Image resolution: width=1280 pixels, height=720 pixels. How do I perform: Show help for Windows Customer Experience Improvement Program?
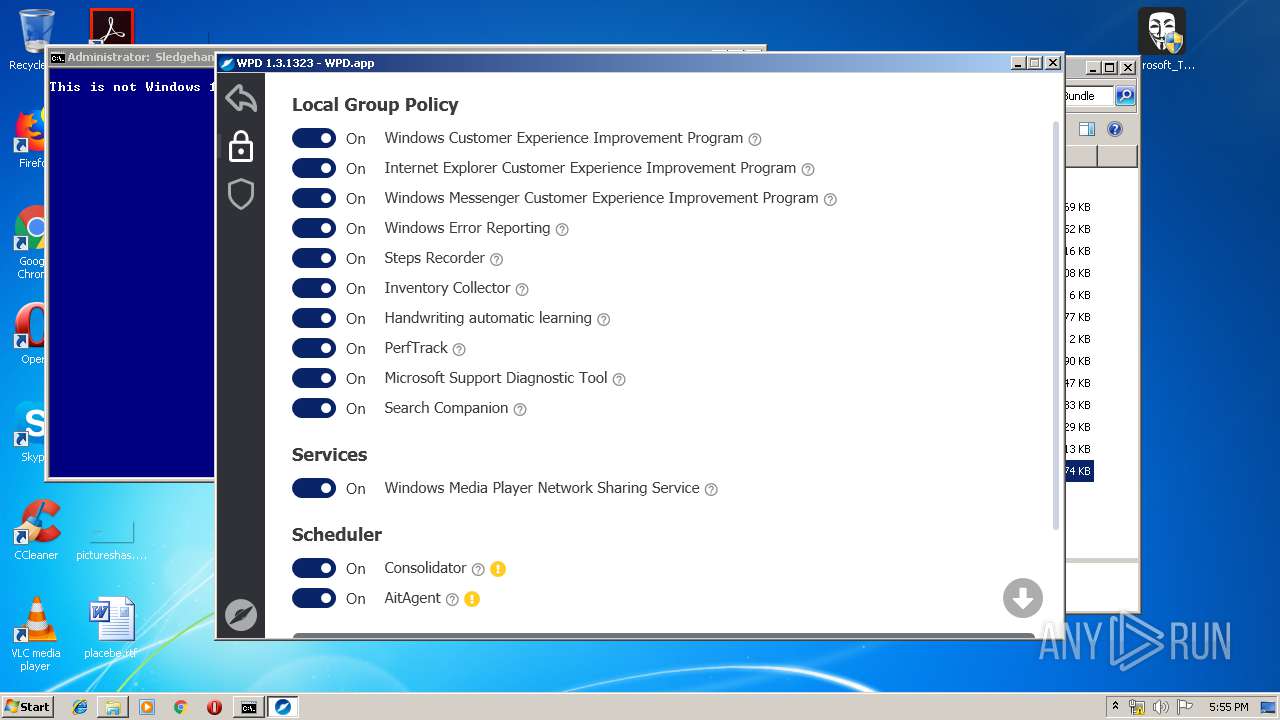(755, 139)
